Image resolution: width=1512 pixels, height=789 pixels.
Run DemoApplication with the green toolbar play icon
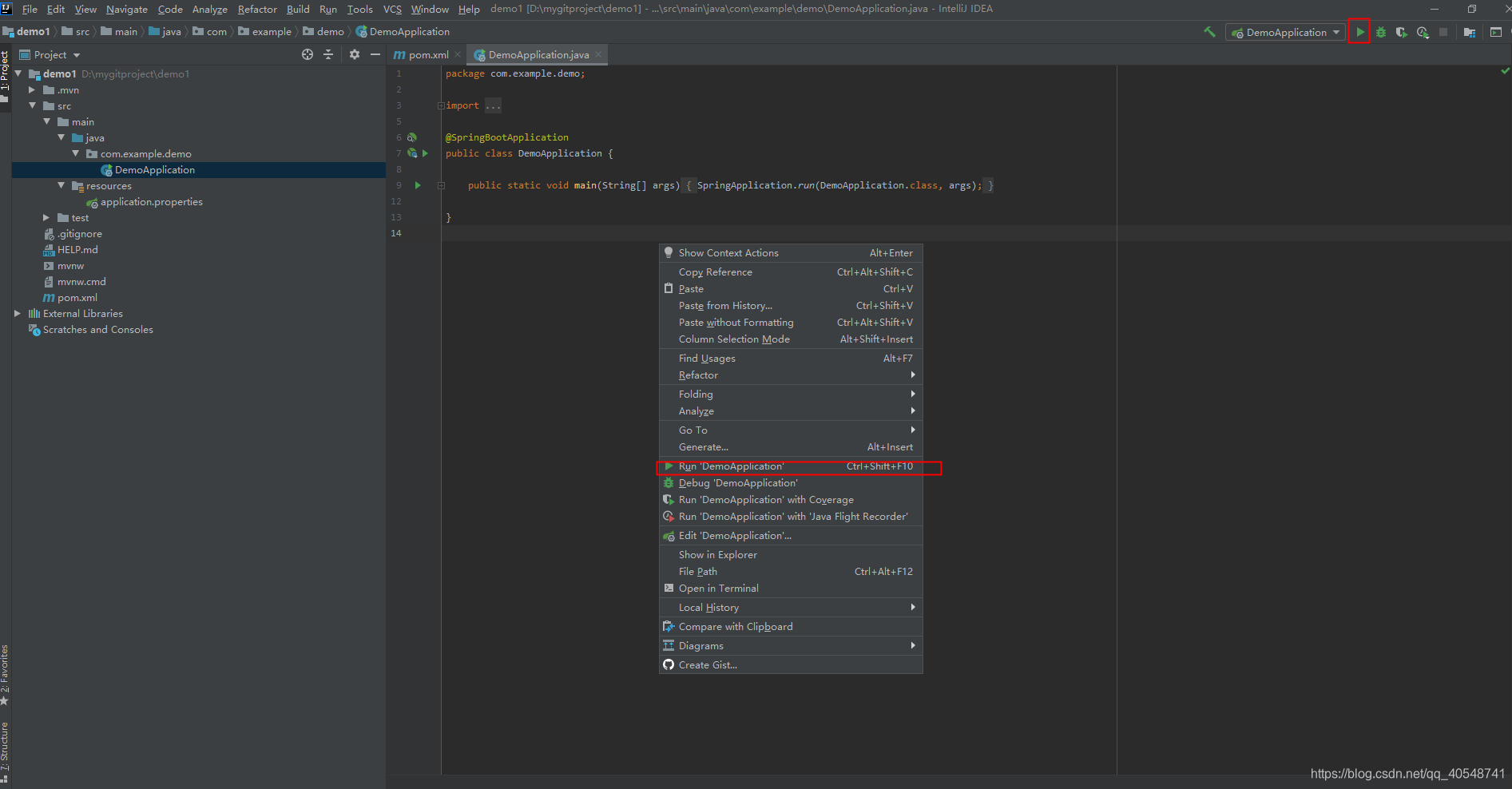click(1359, 32)
